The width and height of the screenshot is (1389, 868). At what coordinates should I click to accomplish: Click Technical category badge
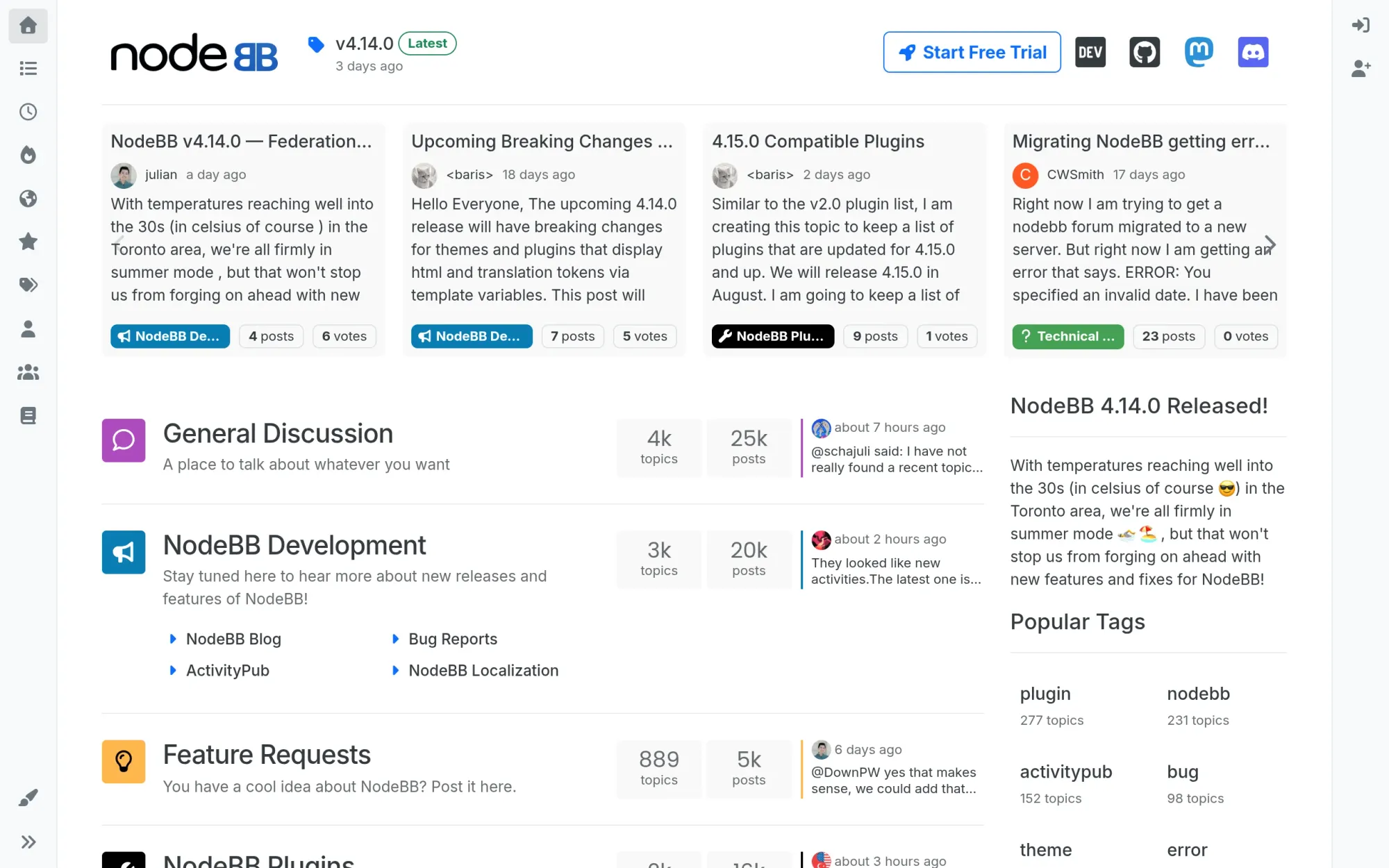(1068, 336)
